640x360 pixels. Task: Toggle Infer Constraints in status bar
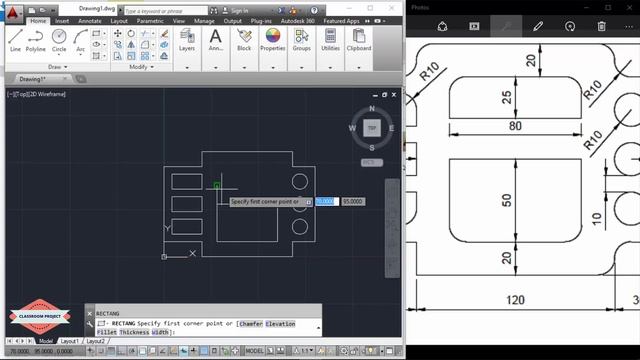[90, 351]
